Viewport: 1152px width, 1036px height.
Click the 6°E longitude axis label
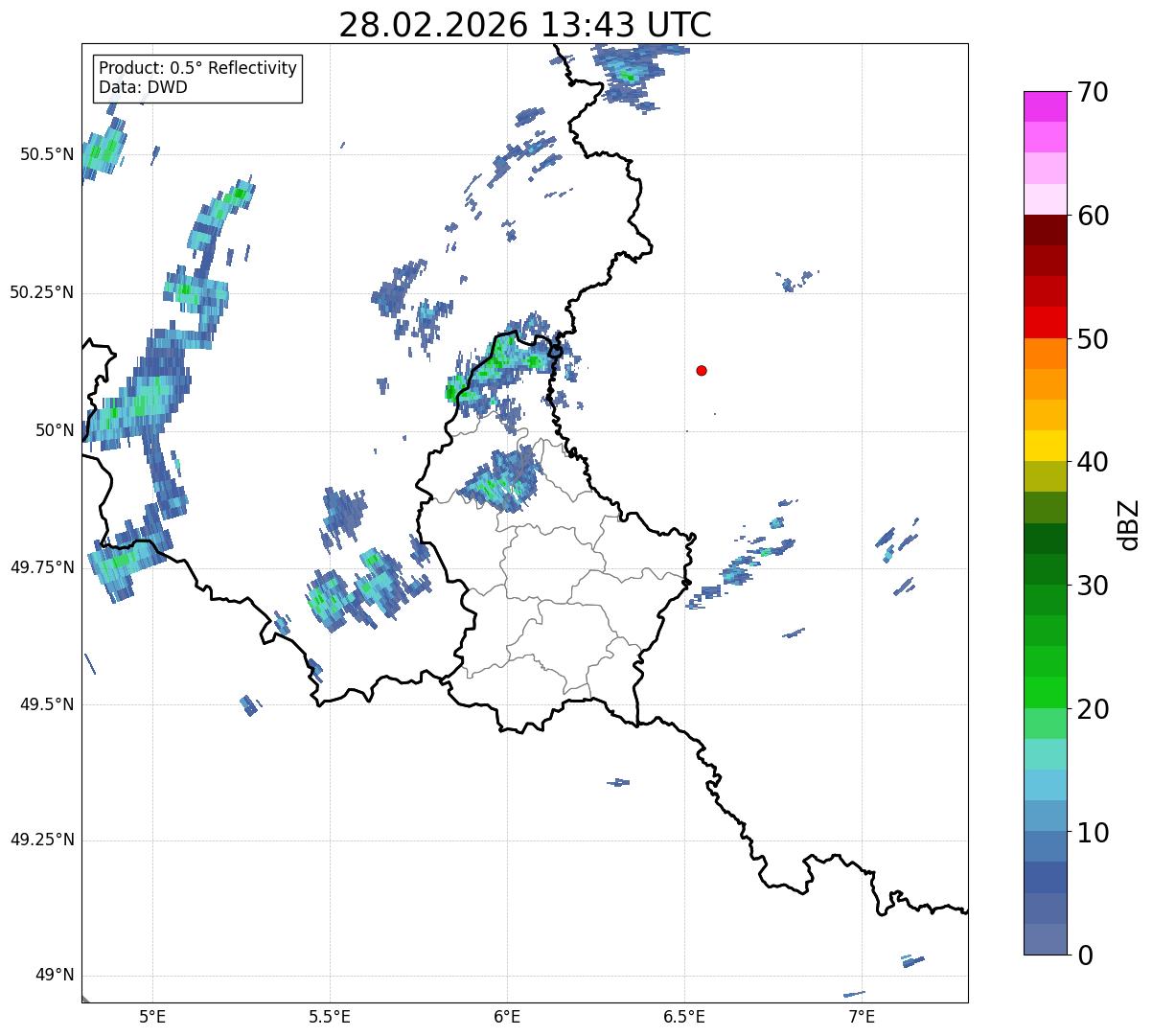click(507, 1016)
